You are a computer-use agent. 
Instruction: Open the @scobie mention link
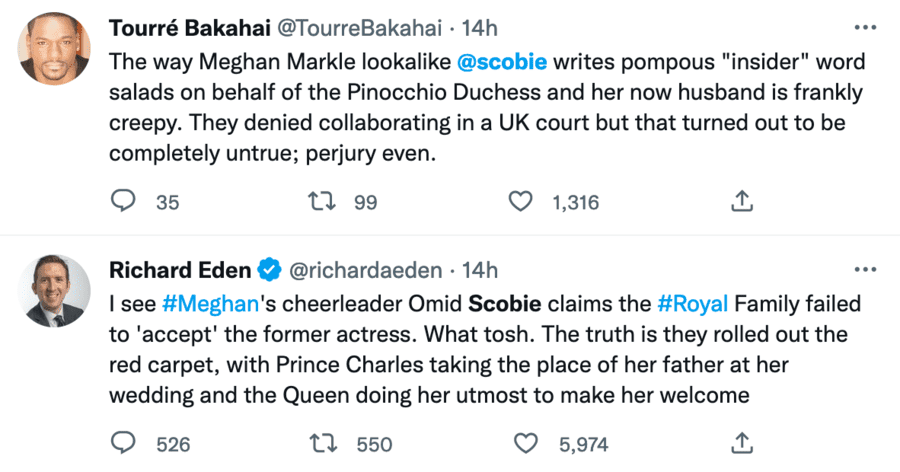click(x=502, y=62)
